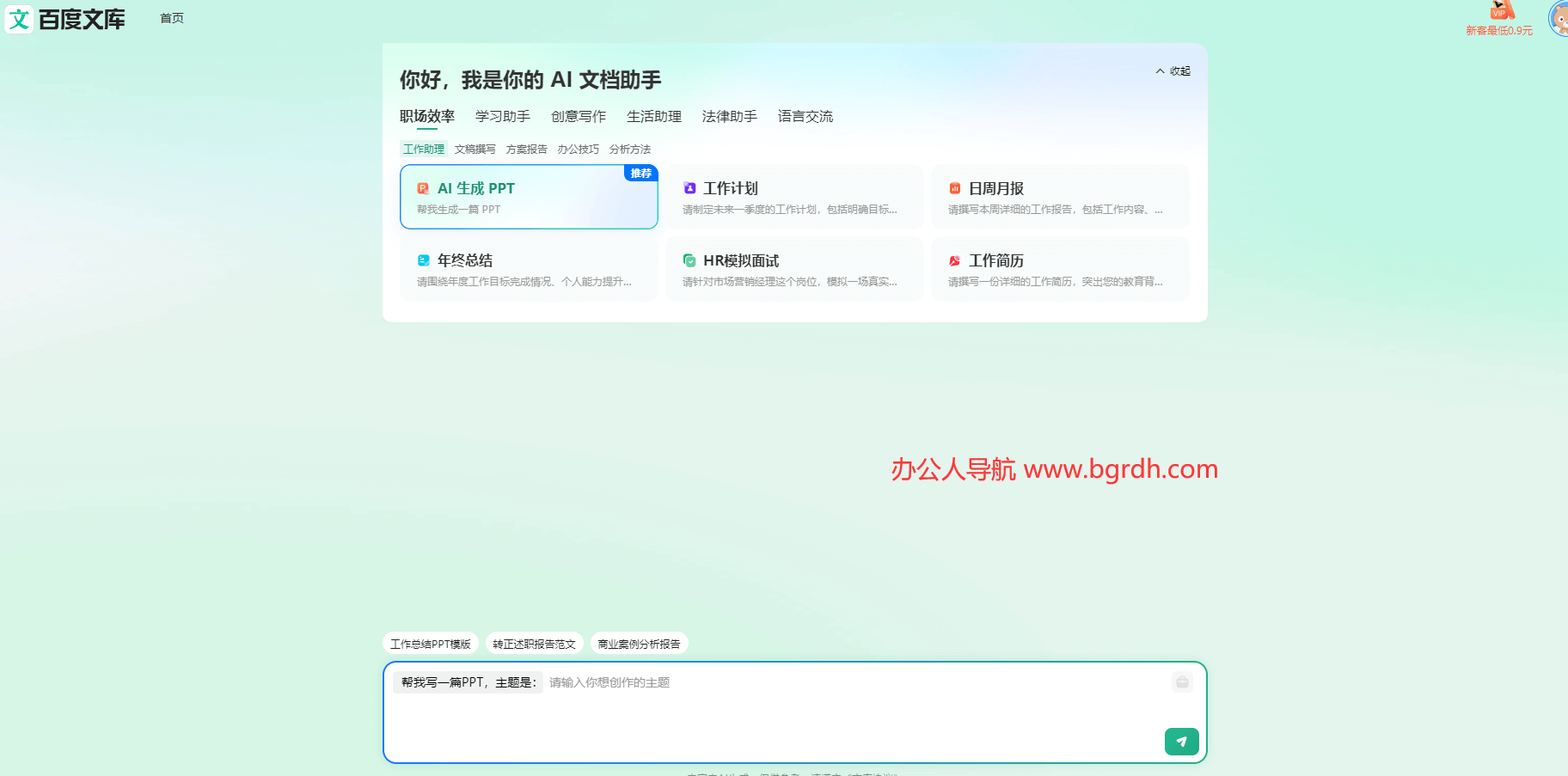Click description text starting 请针对市场营销经理
This screenshot has height=776, width=1568.
coord(790,282)
